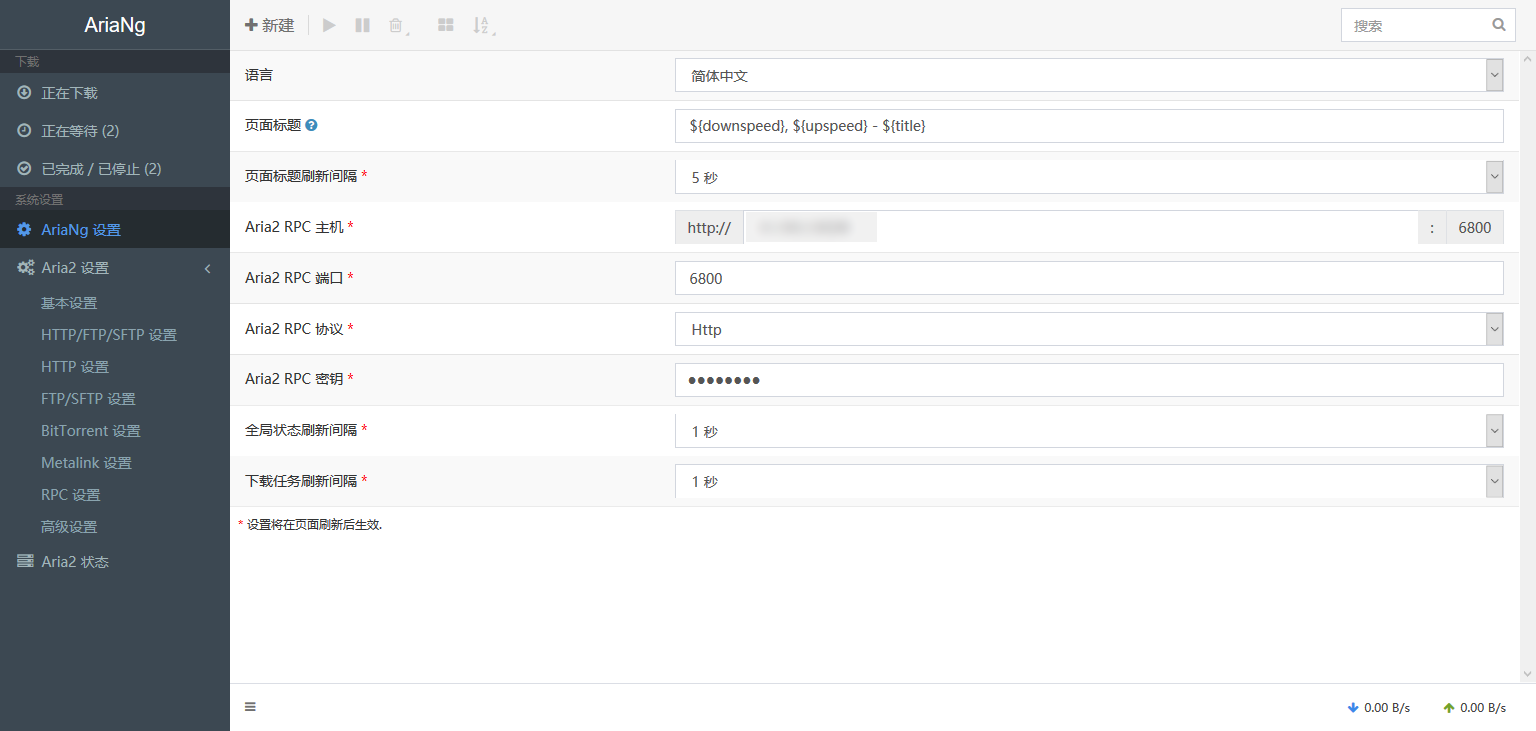Click the pause toolbar icon
The width and height of the screenshot is (1536, 731).
coord(362,25)
